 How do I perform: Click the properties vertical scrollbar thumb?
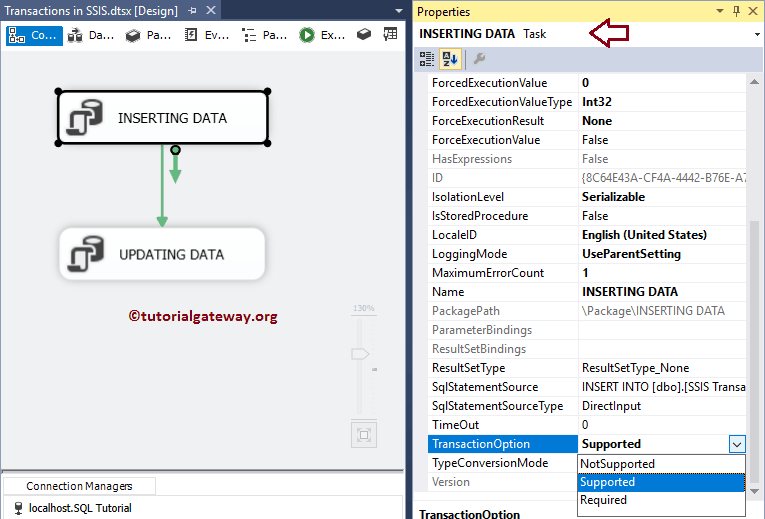754,351
